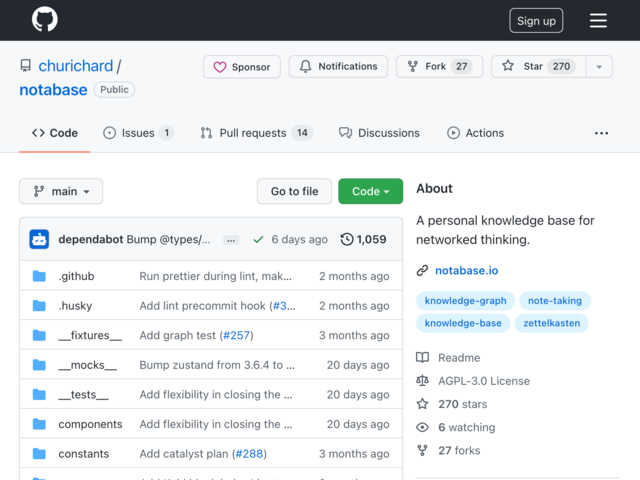Click 'Bump zustand from 3.6.4 to ...' commit
The image size is (640, 480).
click(x=217, y=364)
